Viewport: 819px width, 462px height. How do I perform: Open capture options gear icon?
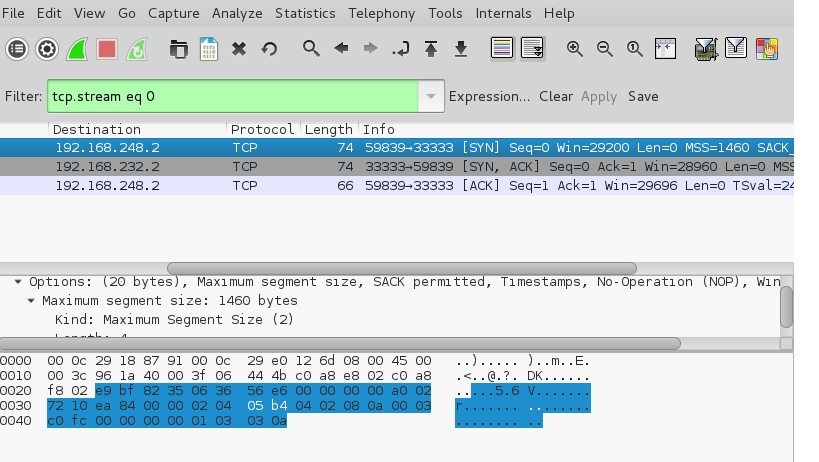pos(47,48)
